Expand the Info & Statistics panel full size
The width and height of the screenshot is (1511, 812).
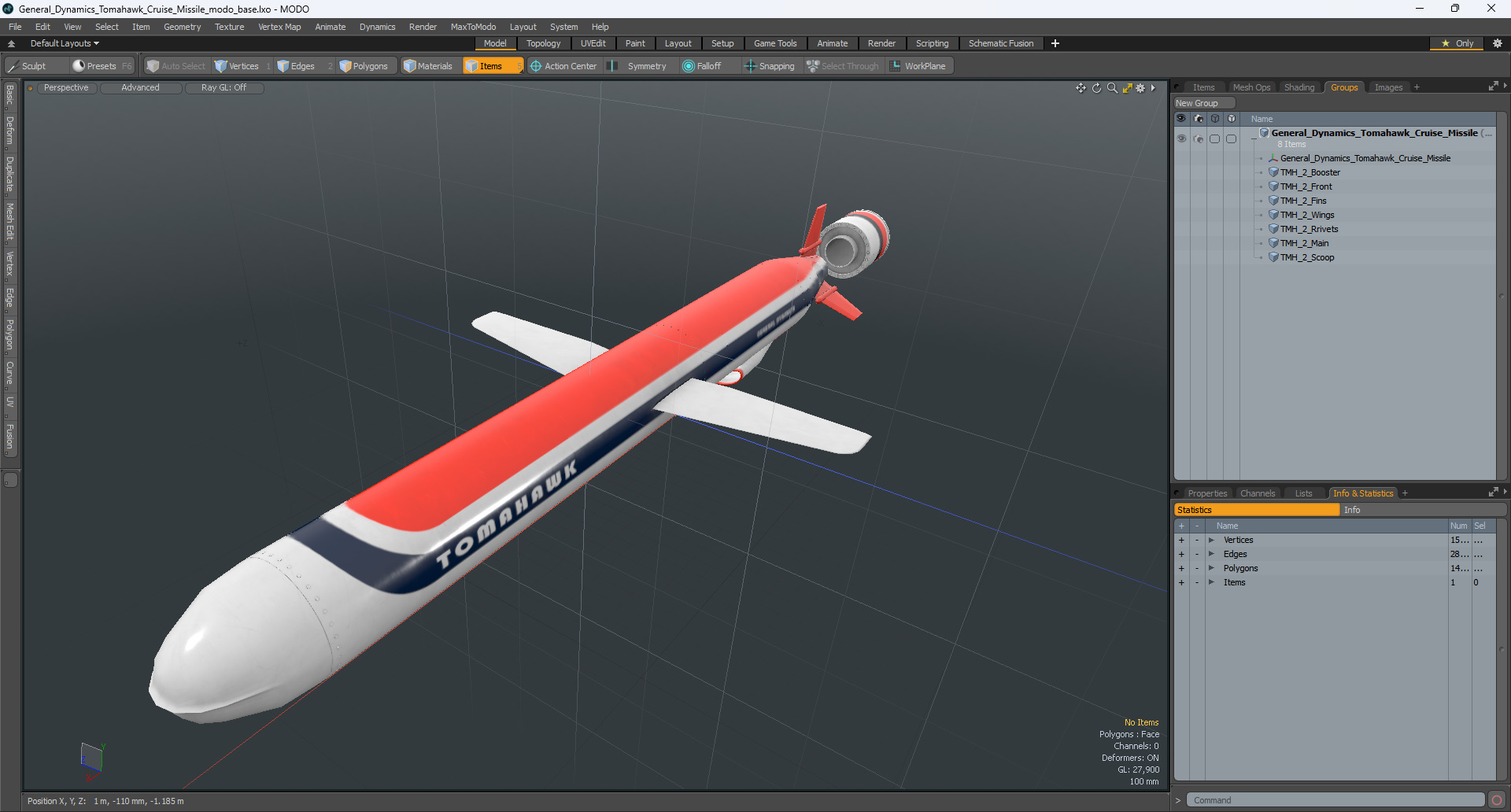click(1493, 493)
